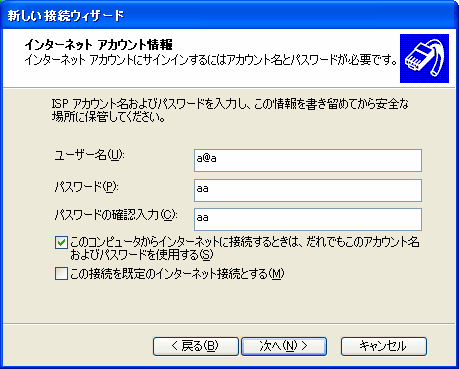Click the bold インターネット アカウント情報 heading
459x369 pixels.
coord(99,44)
